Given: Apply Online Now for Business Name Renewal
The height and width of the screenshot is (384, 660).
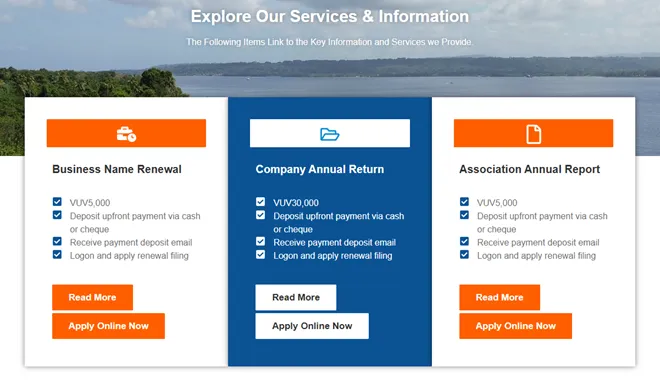Looking at the screenshot, I should pos(109,326).
